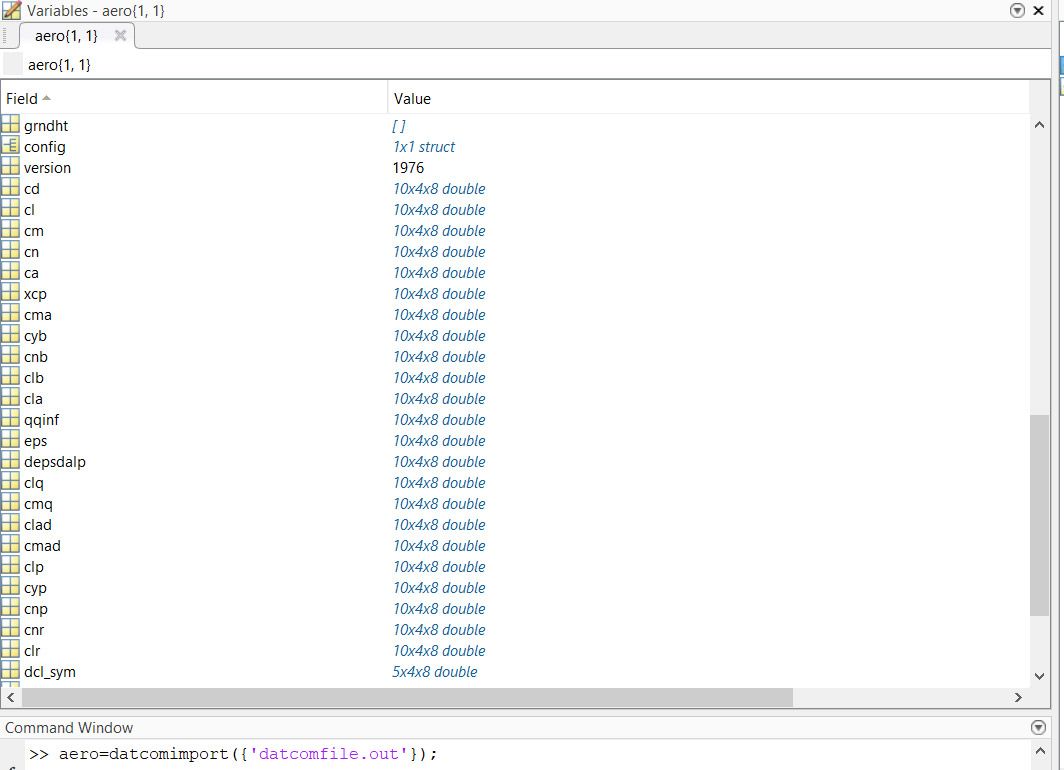Click the array icon beside qqinf
Viewport: 1064px width, 770px height.
(11, 419)
